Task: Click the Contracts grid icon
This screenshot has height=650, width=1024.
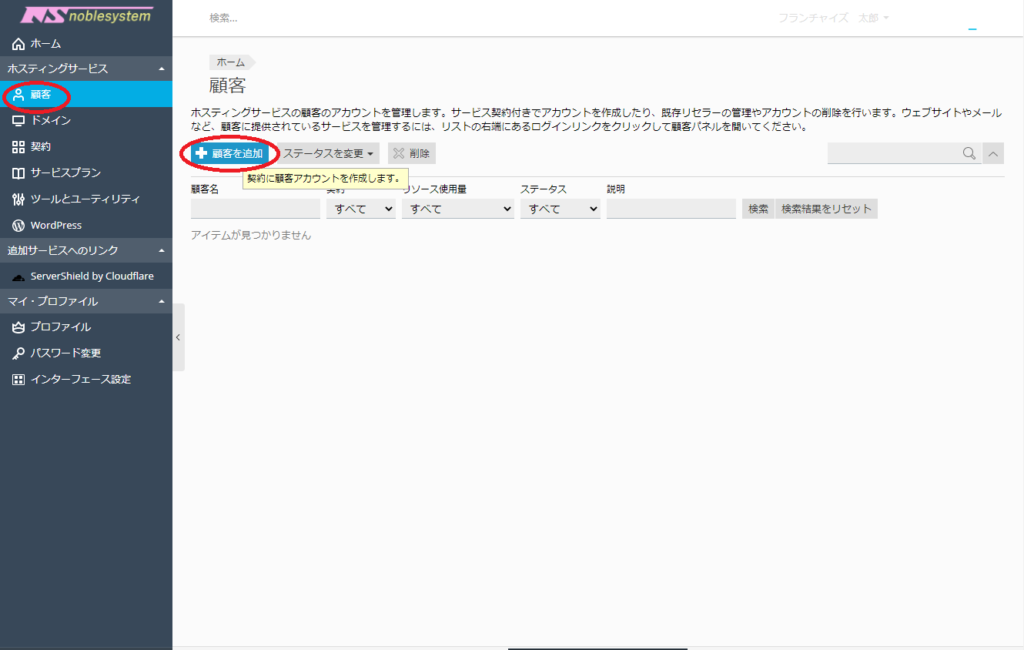Action: click(18, 147)
